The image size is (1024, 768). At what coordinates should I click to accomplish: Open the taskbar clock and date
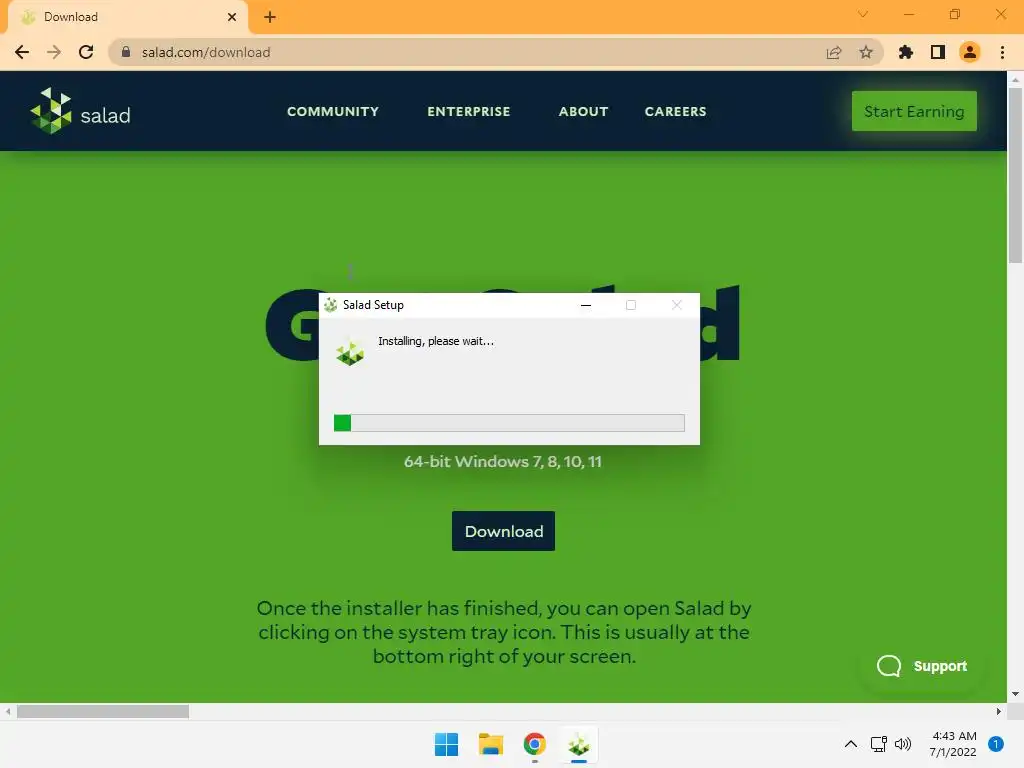point(953,744)
